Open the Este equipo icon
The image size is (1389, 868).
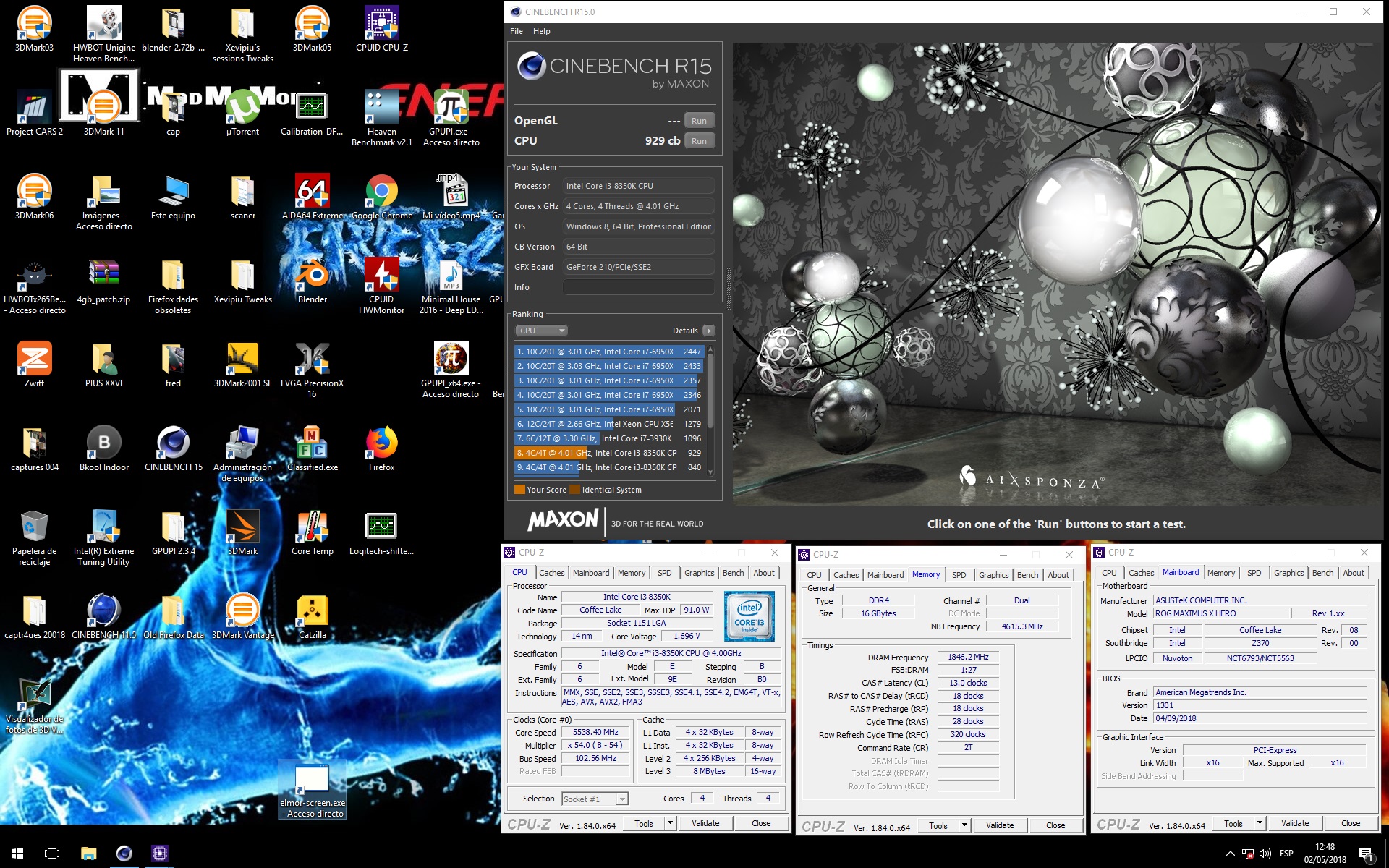point(173,196)
